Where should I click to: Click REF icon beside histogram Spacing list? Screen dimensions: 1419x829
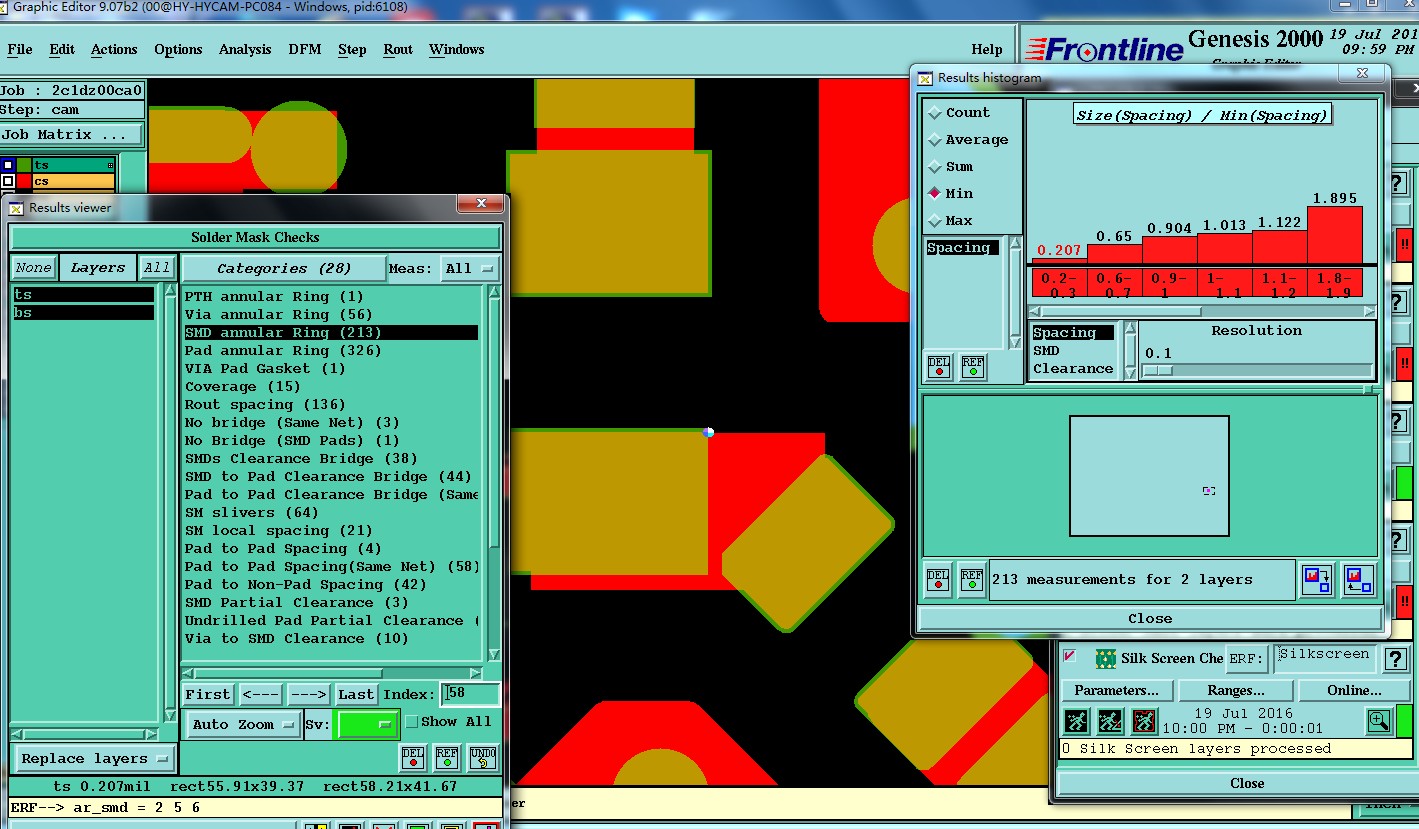pos(972,367)
